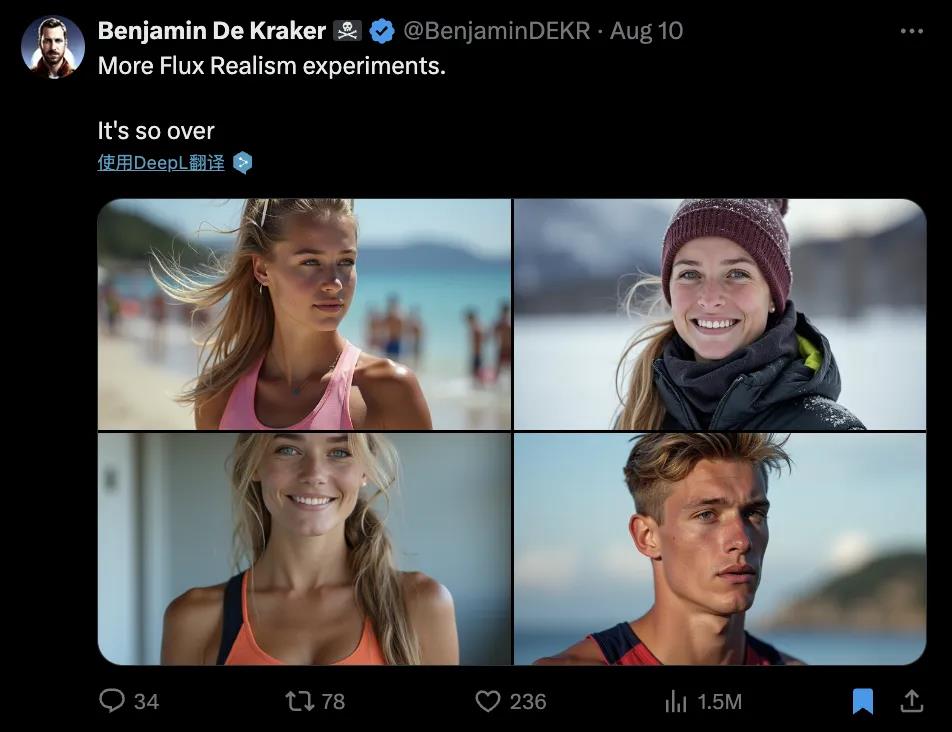Click the 使用DeepL翻译 translate link

tap(161, 163)
